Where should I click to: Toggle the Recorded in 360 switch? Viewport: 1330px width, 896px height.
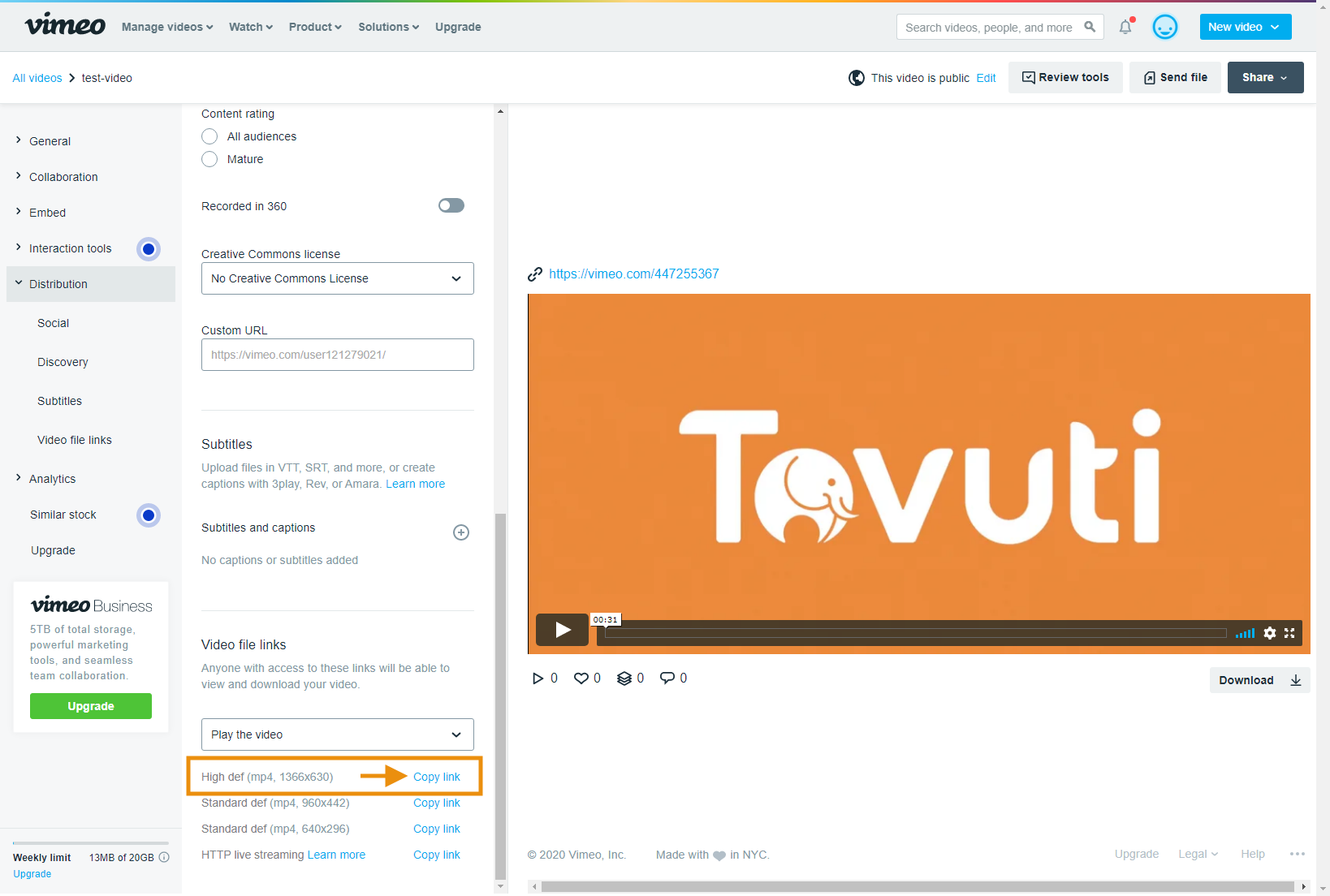click(x=451, y=205)
